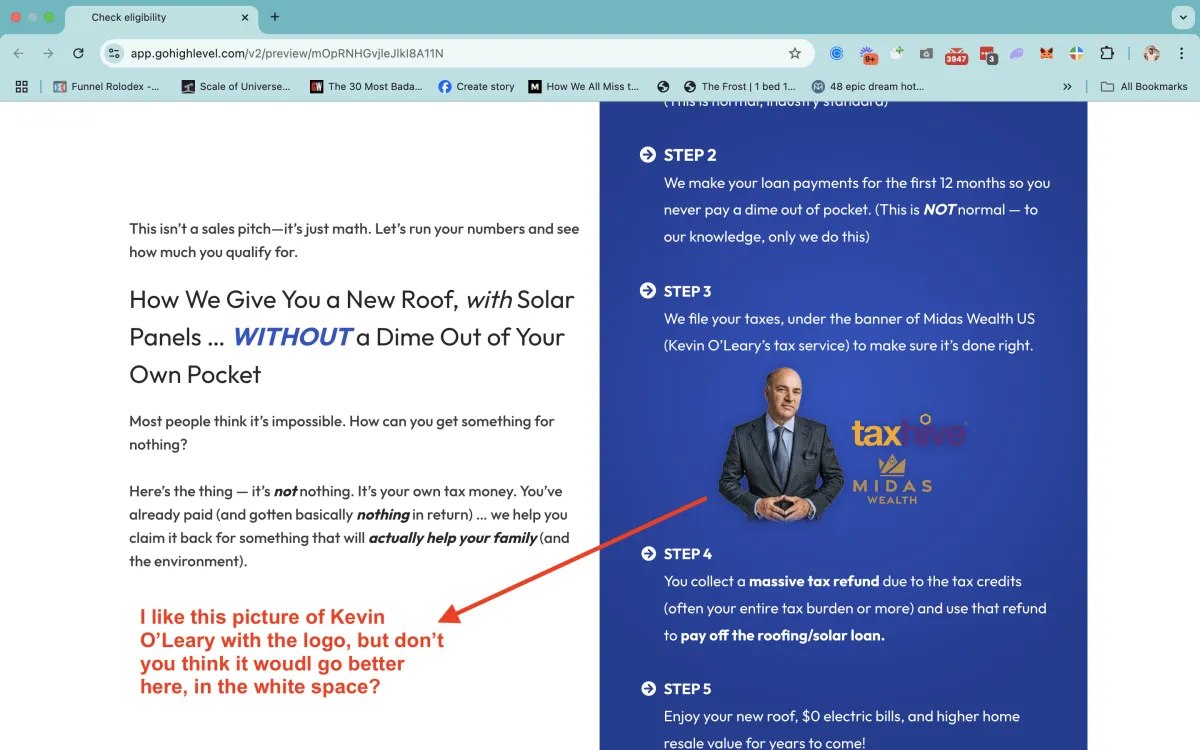The image size is (1200, 750).
Task: Open the Extensions puzzle piece menu
Action: coord(1107,53)
